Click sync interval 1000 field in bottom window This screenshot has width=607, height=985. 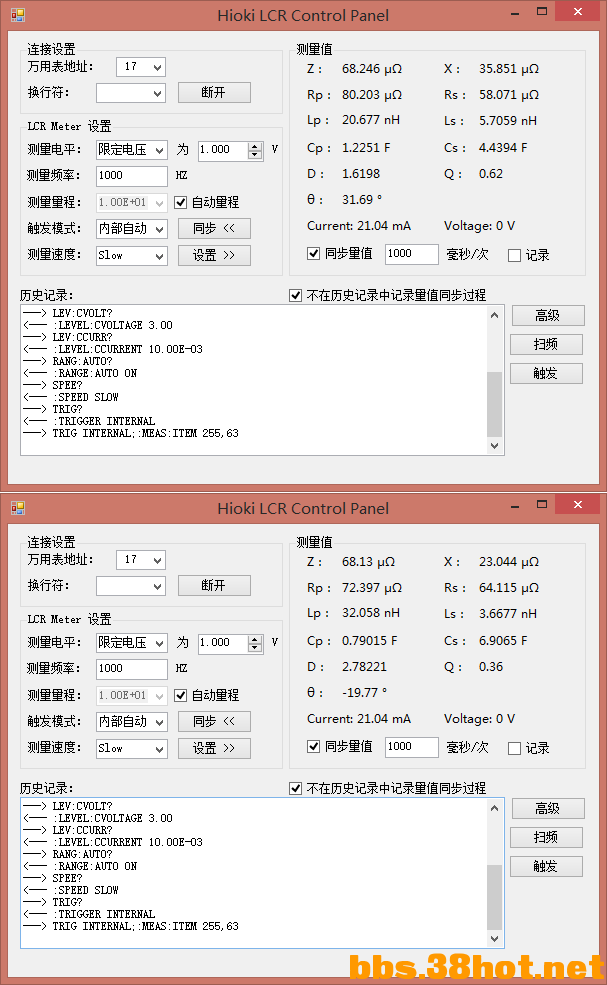[x=412, y=747]
